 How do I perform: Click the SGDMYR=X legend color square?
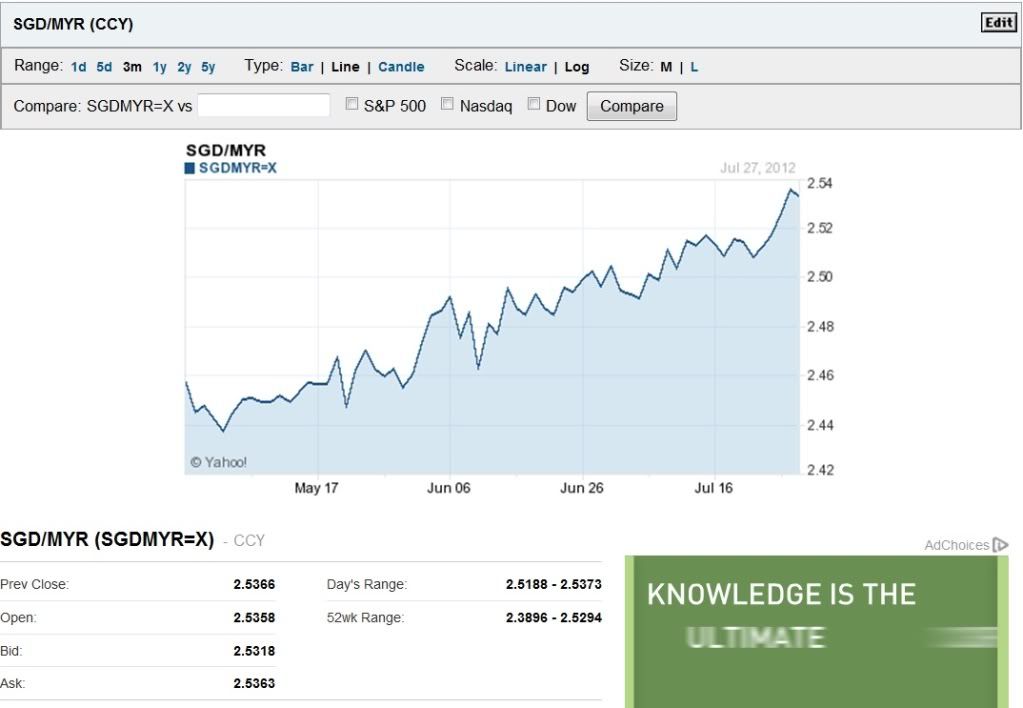190,168
